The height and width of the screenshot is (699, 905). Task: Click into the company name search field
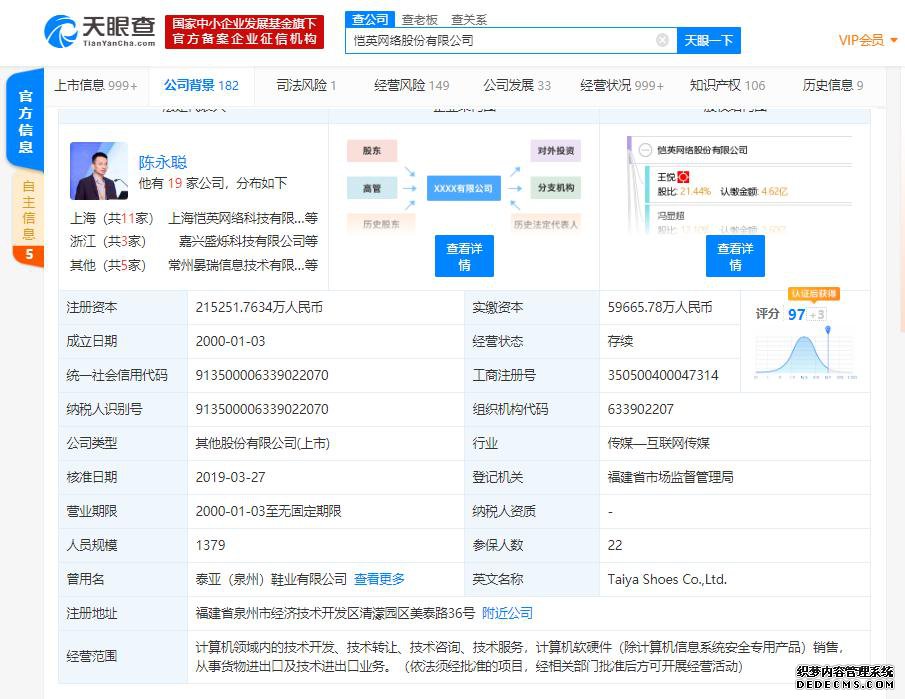tap(500, 40)
